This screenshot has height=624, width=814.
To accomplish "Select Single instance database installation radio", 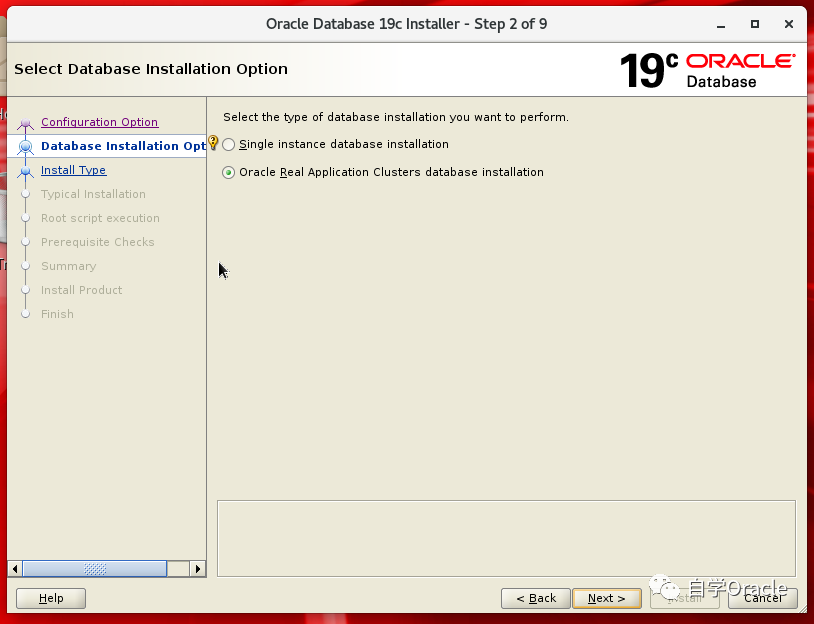I will [228, 144].
